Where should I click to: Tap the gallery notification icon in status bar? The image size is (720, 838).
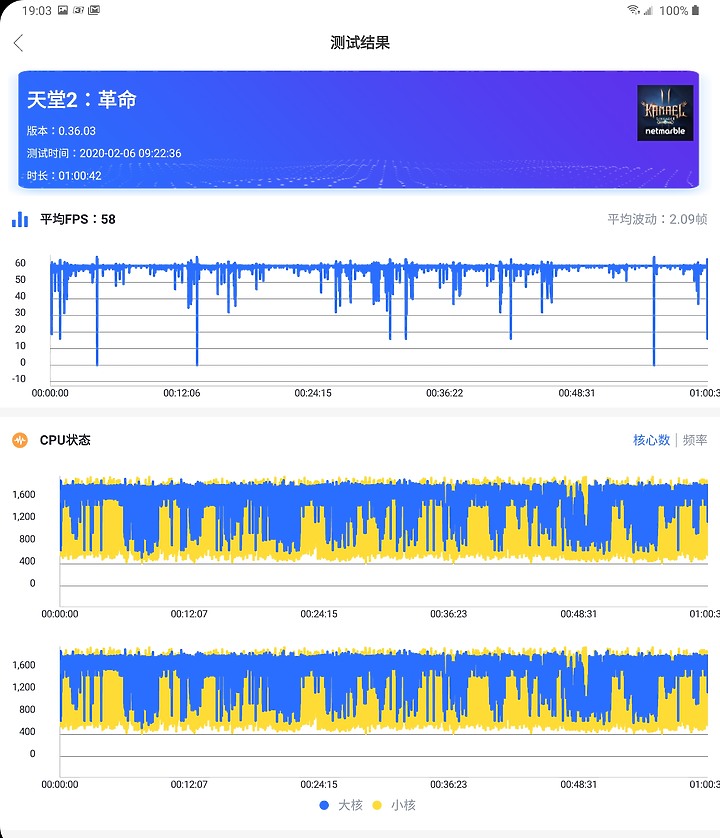click(63, 10)
